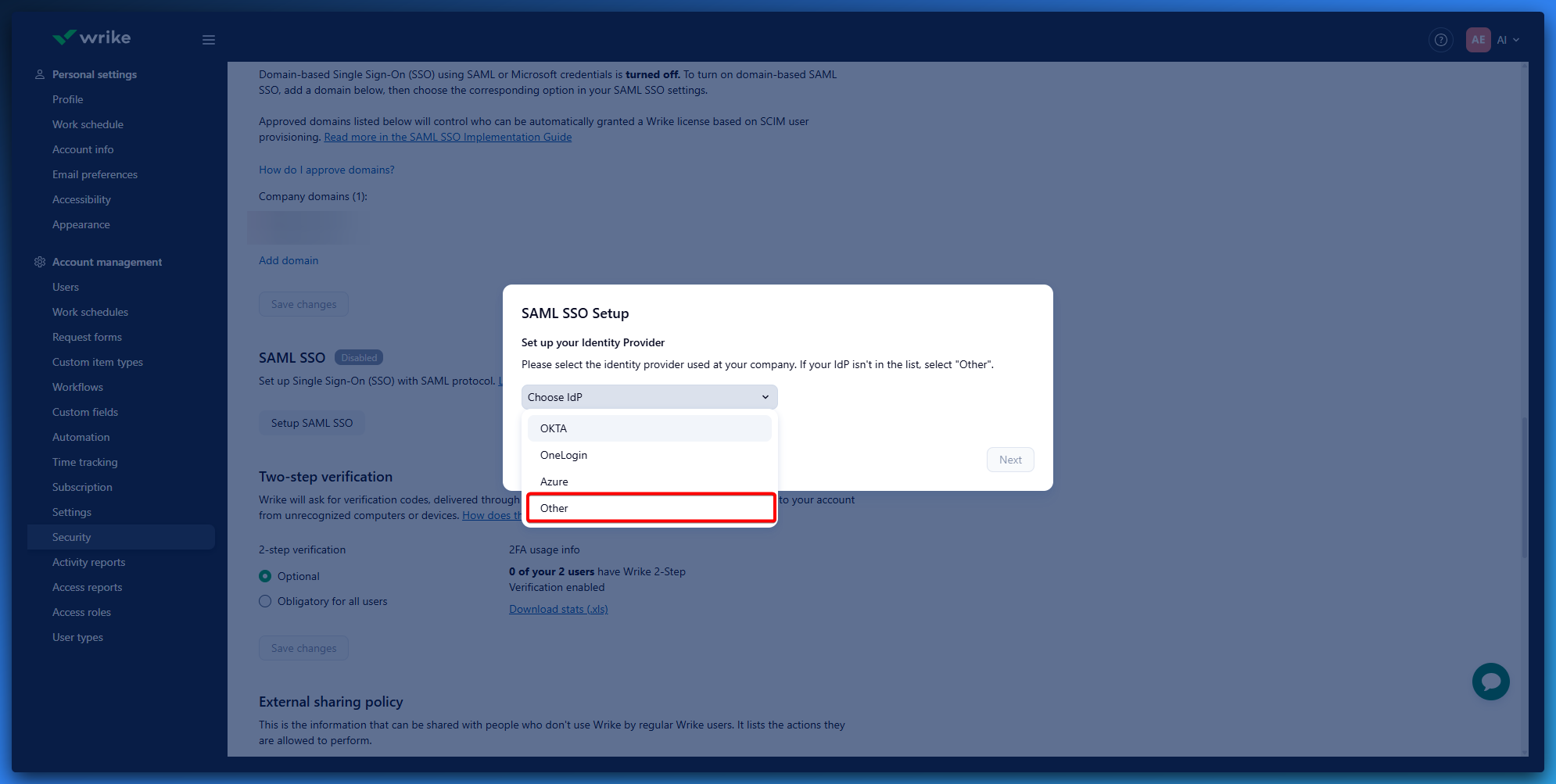
Task: Click the SAML SSO Setup dialog title
Action: [575, 313]
